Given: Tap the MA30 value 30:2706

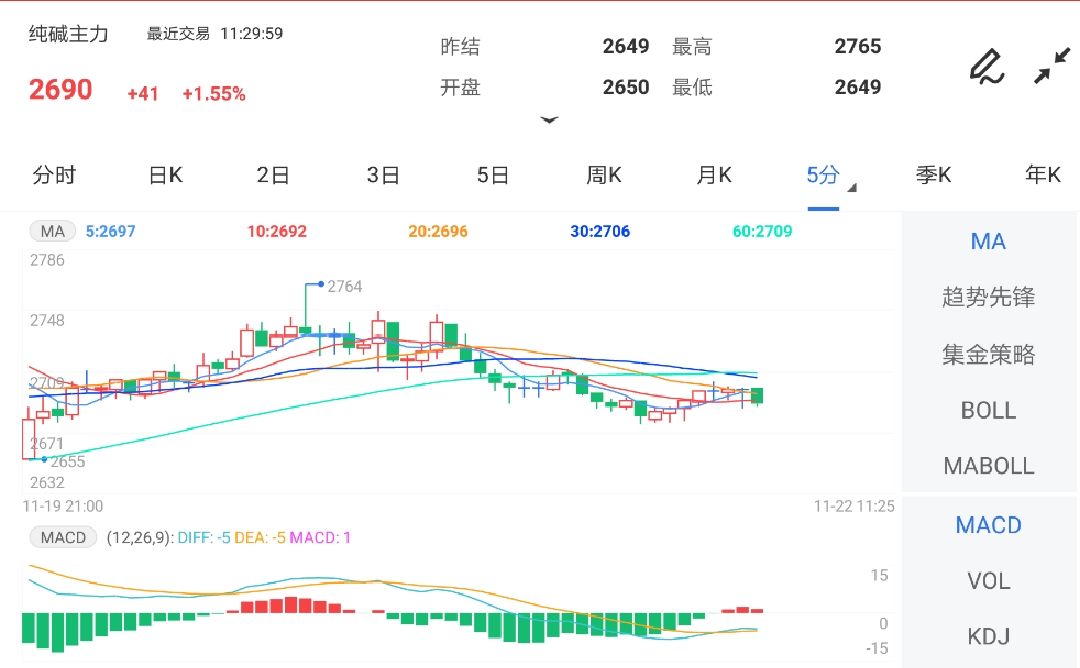Looking at the screenshot, I should coord(600,231).
